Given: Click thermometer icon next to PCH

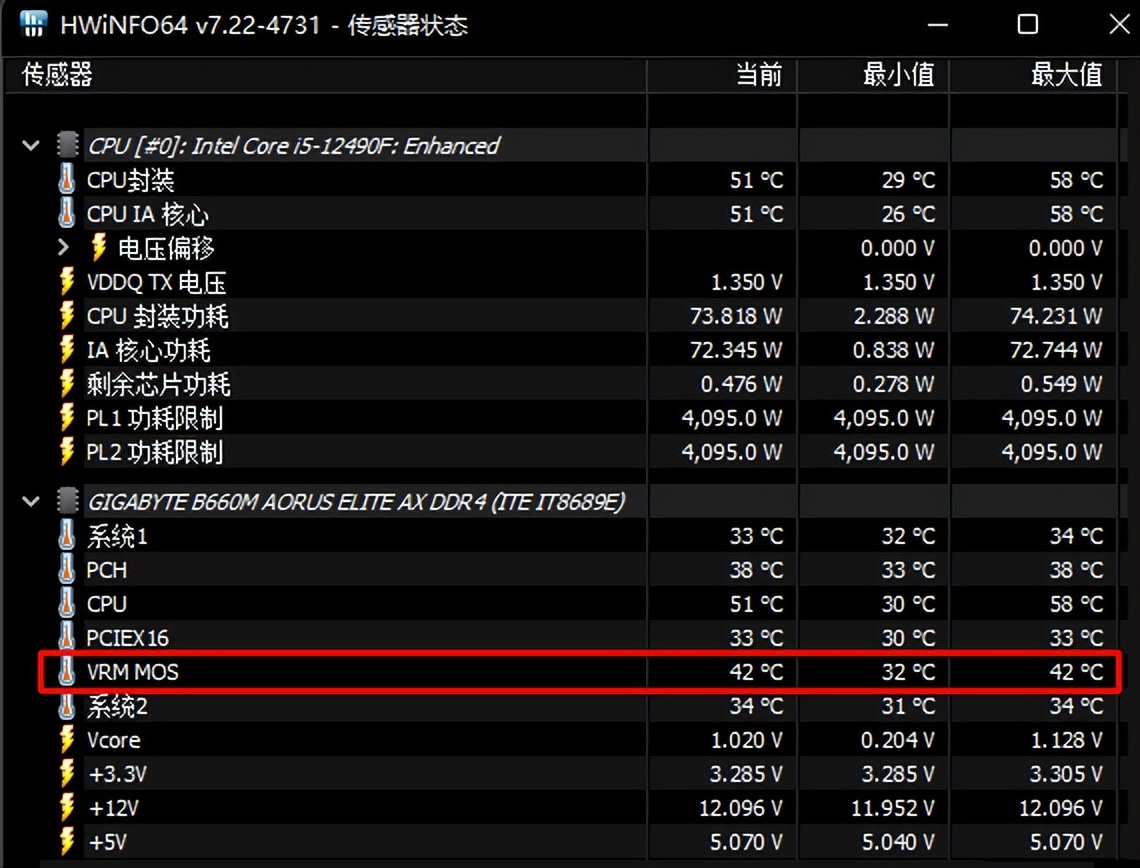Looking at the screenshot, I should [67, 569].
